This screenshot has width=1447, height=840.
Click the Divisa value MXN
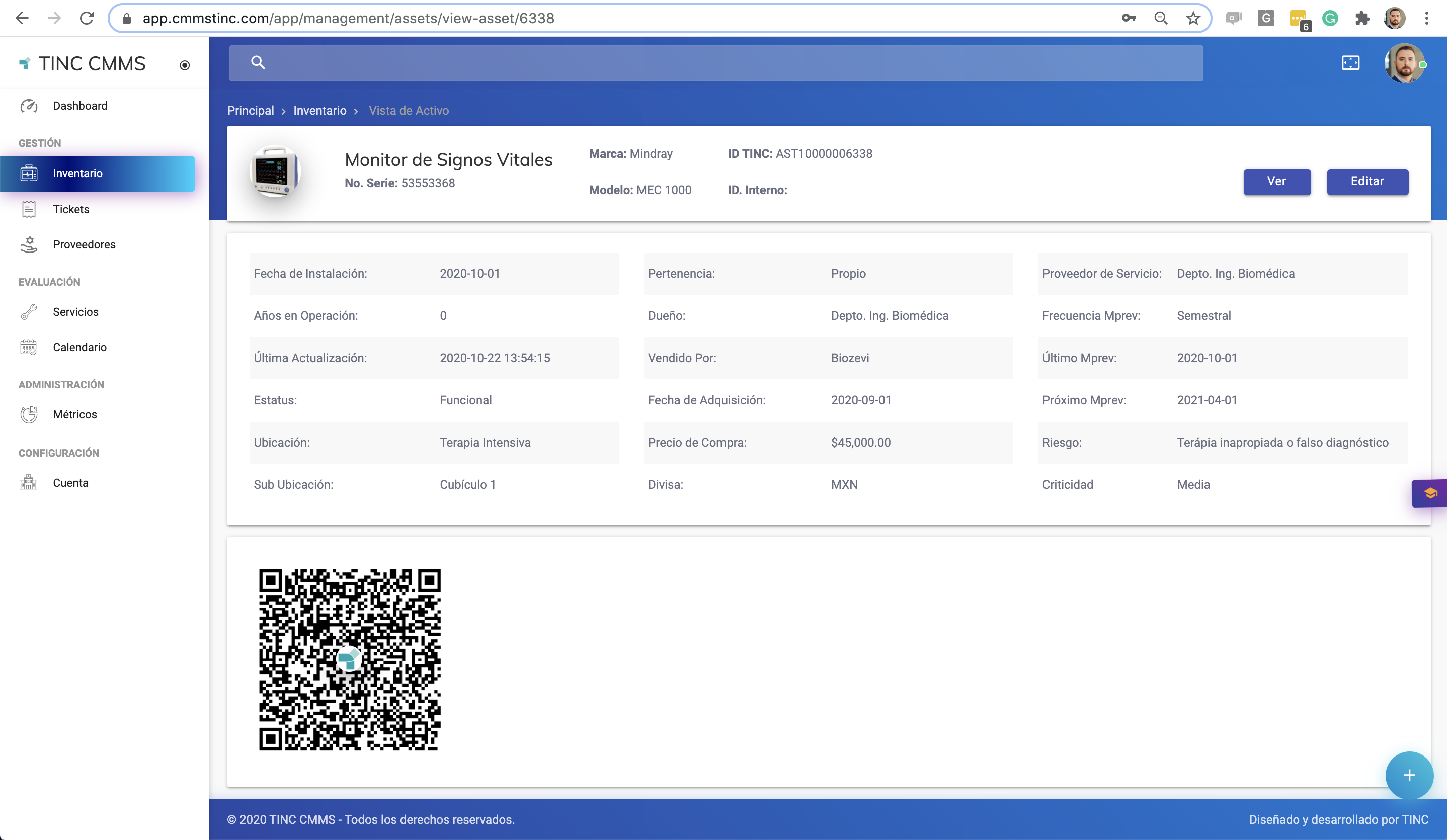point(844,485)
